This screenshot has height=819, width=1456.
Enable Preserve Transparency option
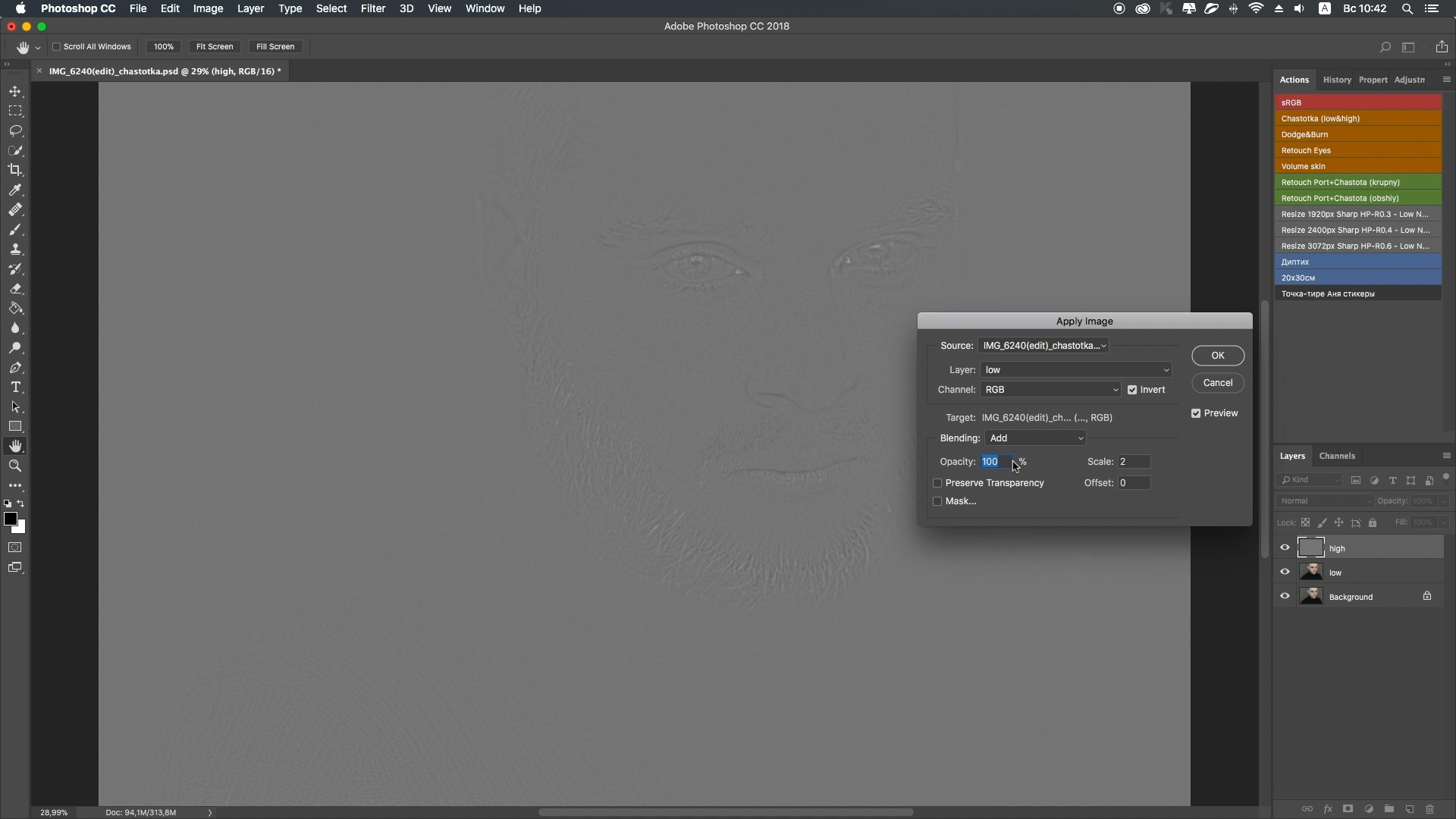[x=937, y=483]
